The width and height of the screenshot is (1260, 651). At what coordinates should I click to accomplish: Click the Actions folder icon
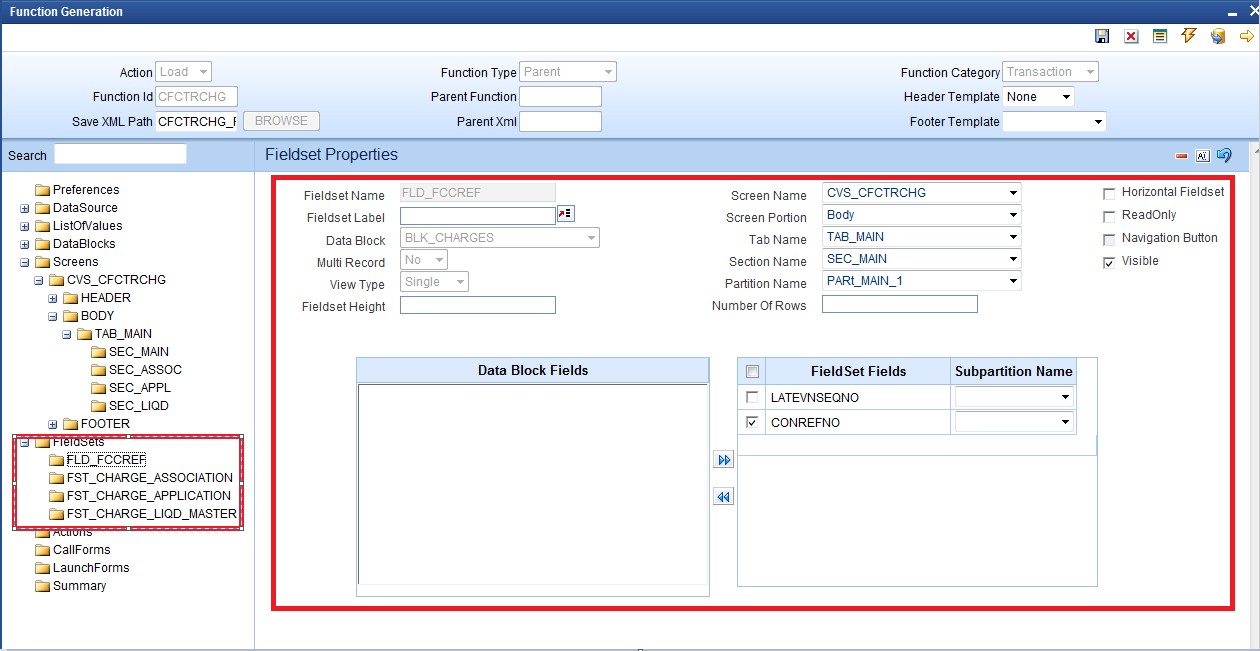point(42,532)
